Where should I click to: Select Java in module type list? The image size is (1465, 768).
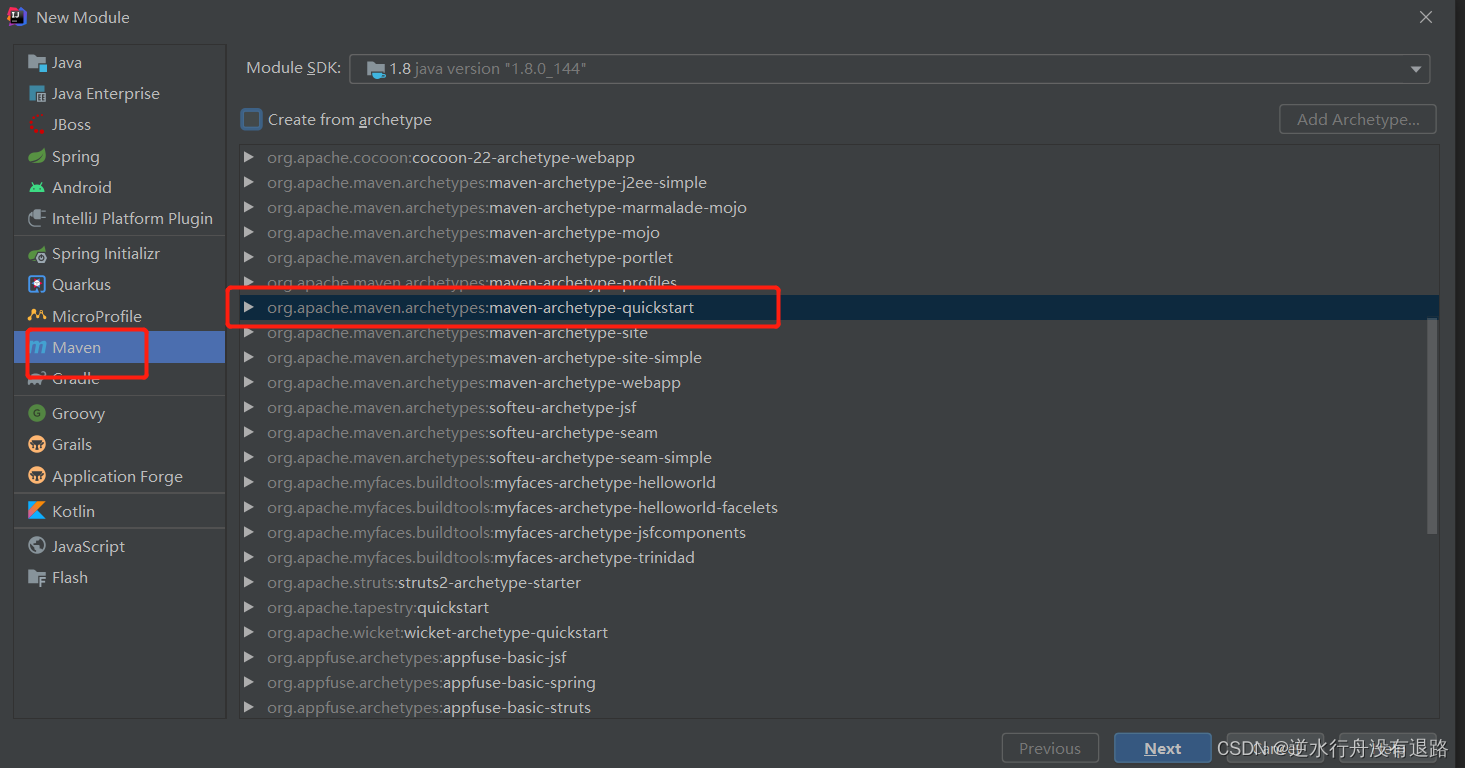(120, 62)
